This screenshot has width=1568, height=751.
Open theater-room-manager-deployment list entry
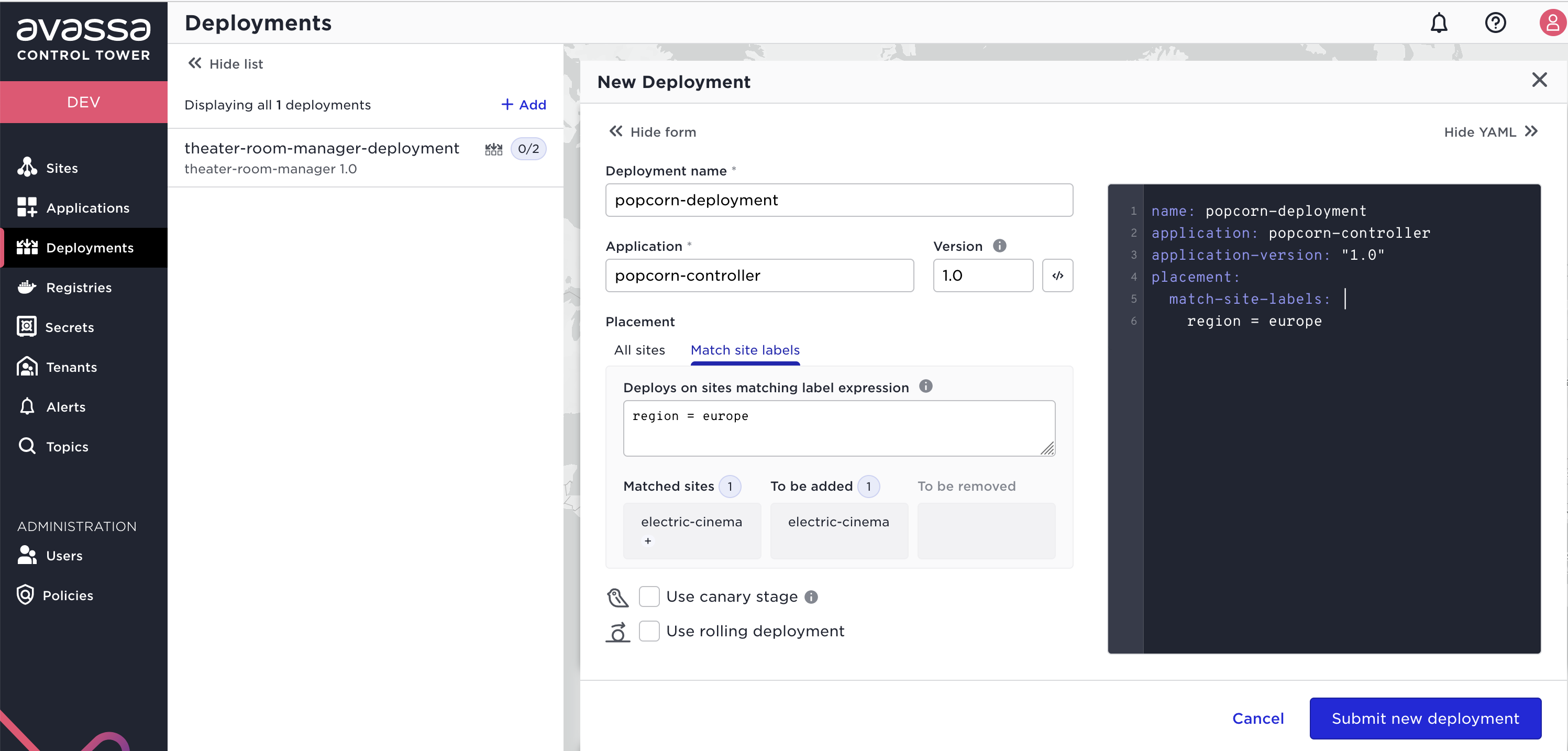tap(365, 158)
